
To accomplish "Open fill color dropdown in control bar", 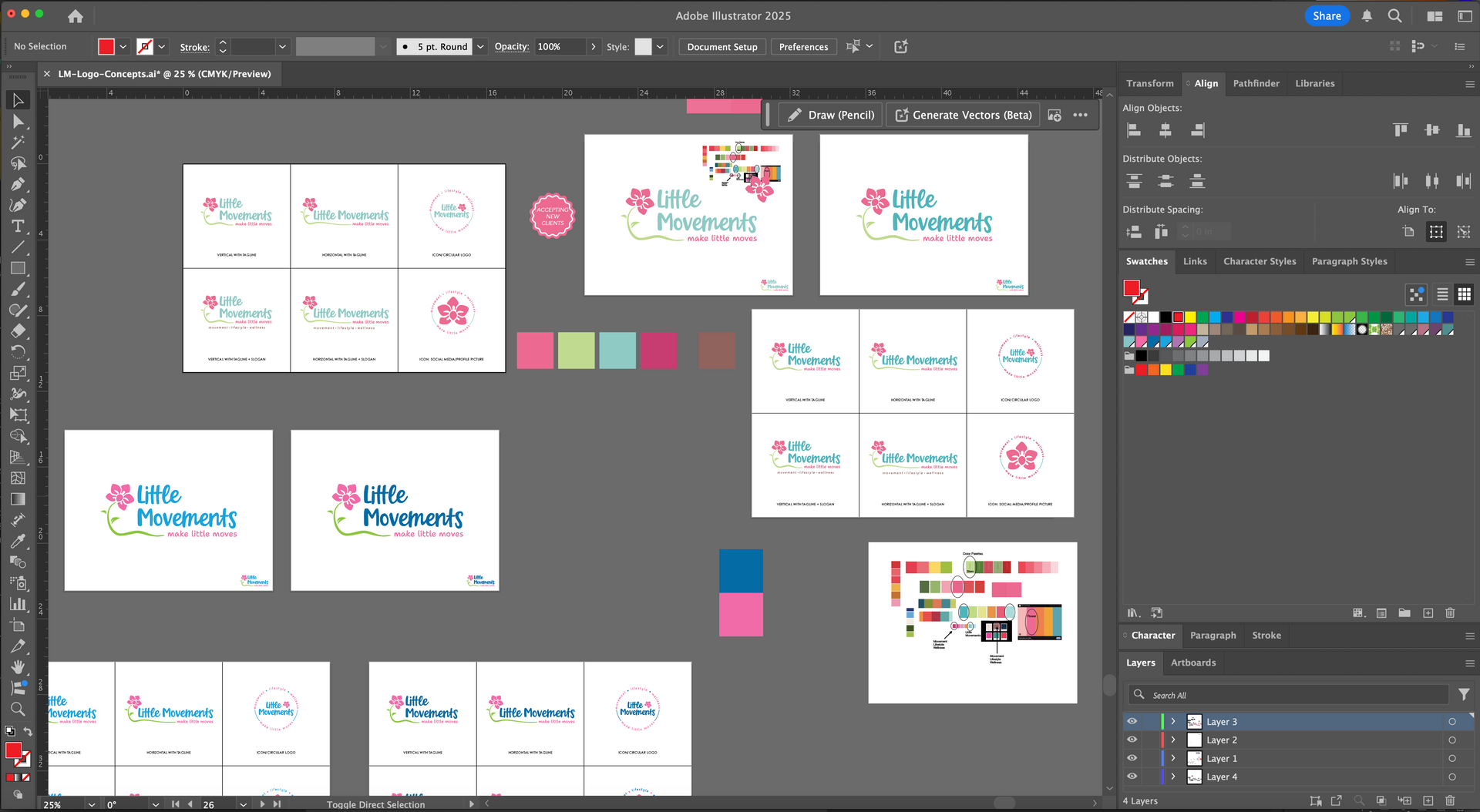I will click(x=123, y=47).
